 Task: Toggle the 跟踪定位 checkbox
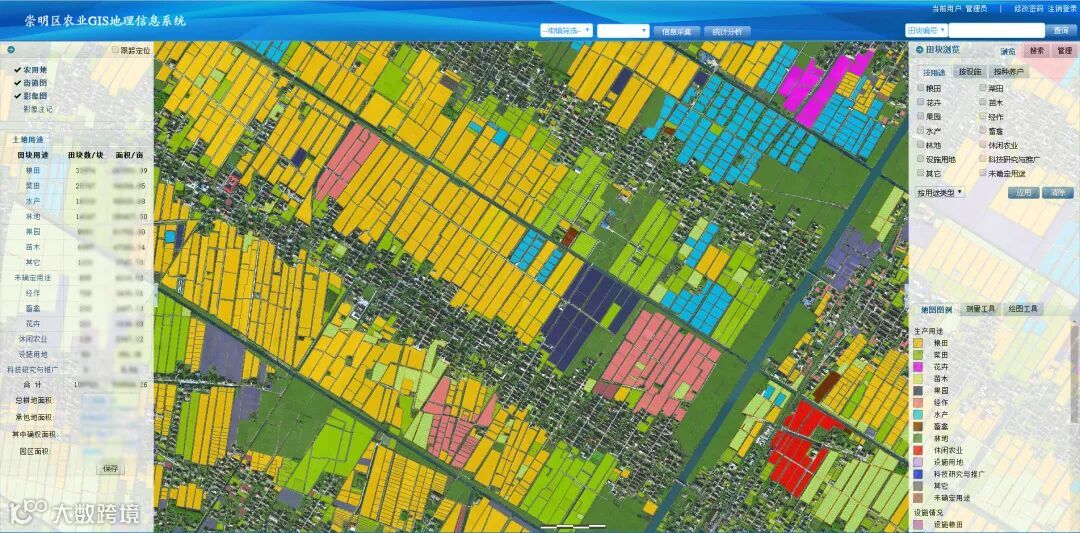pos(116,50)
